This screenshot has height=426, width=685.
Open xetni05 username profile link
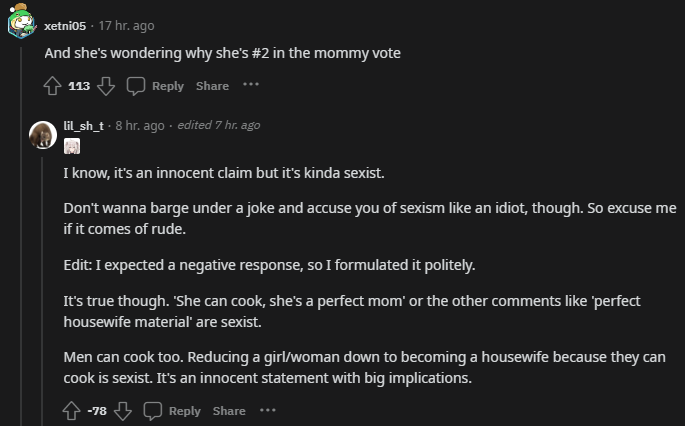pos(65,26)
